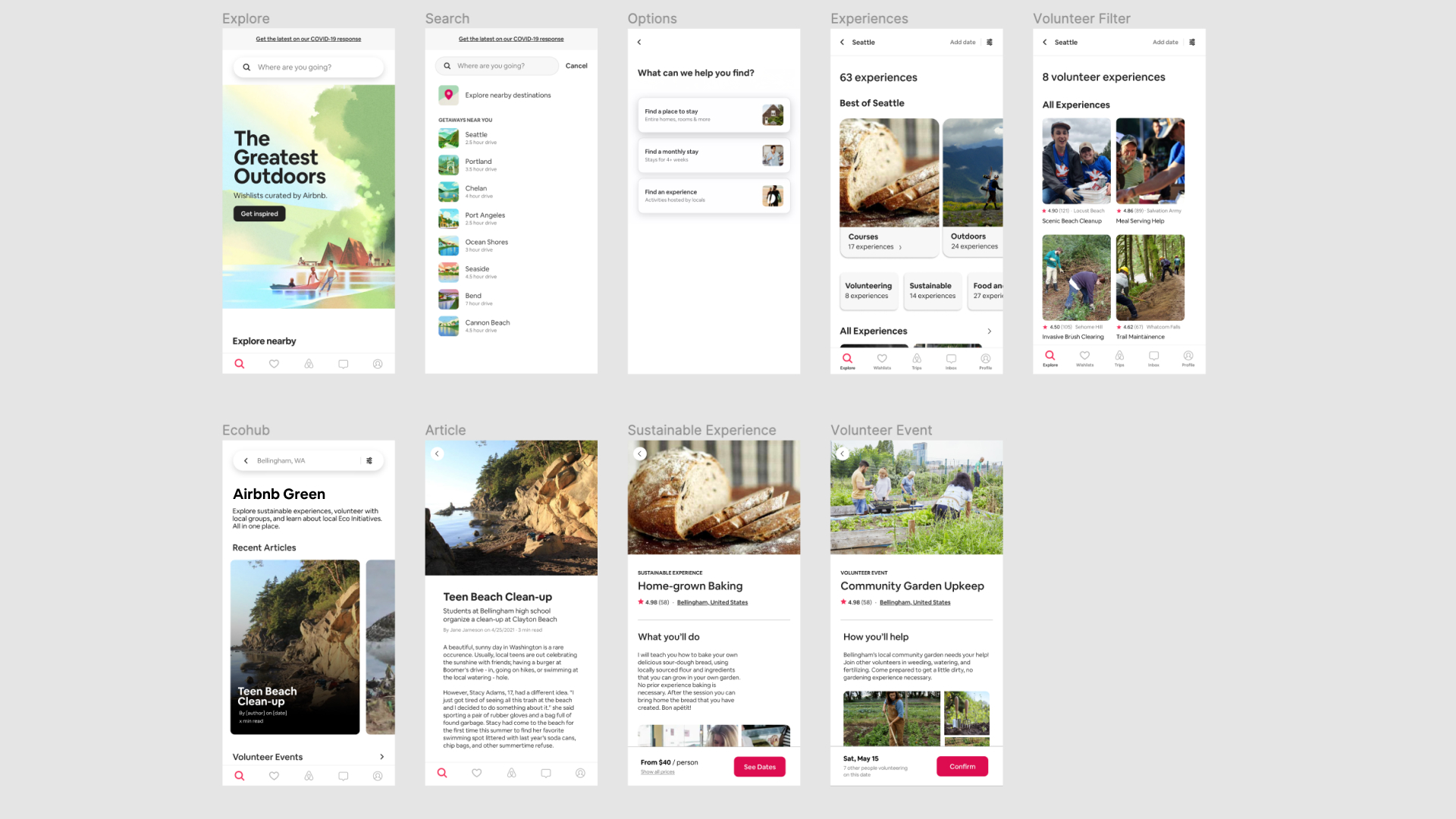Expand All Experiences chevron in Experiences screen
1456x819 pixels.
point(989,331)
